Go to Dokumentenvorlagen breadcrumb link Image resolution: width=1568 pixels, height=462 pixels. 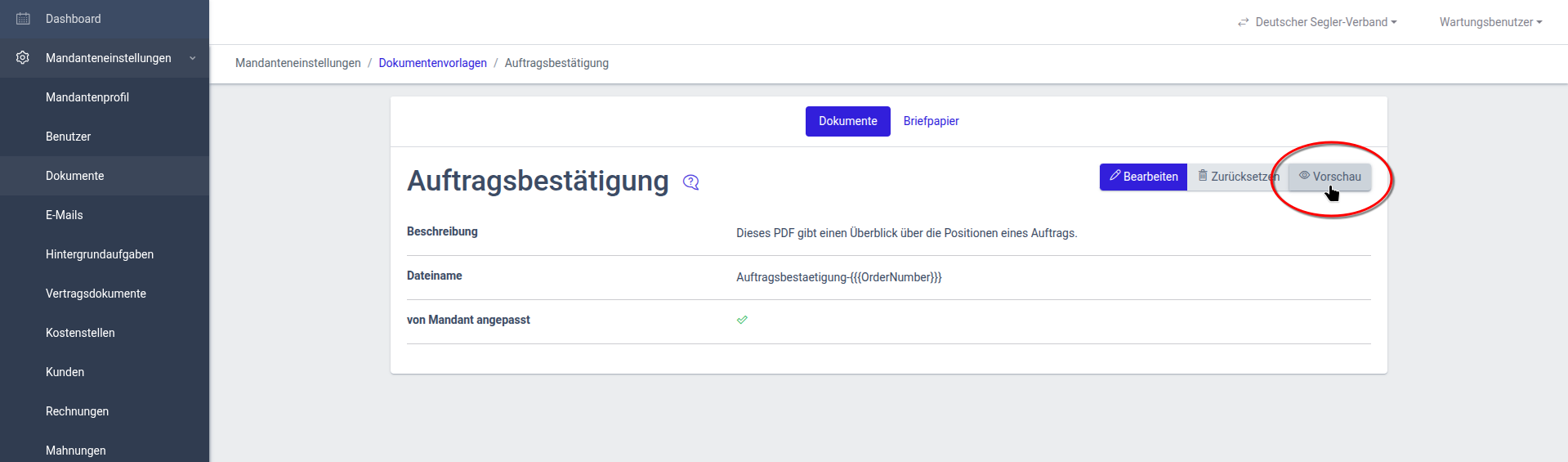[432, 63]
